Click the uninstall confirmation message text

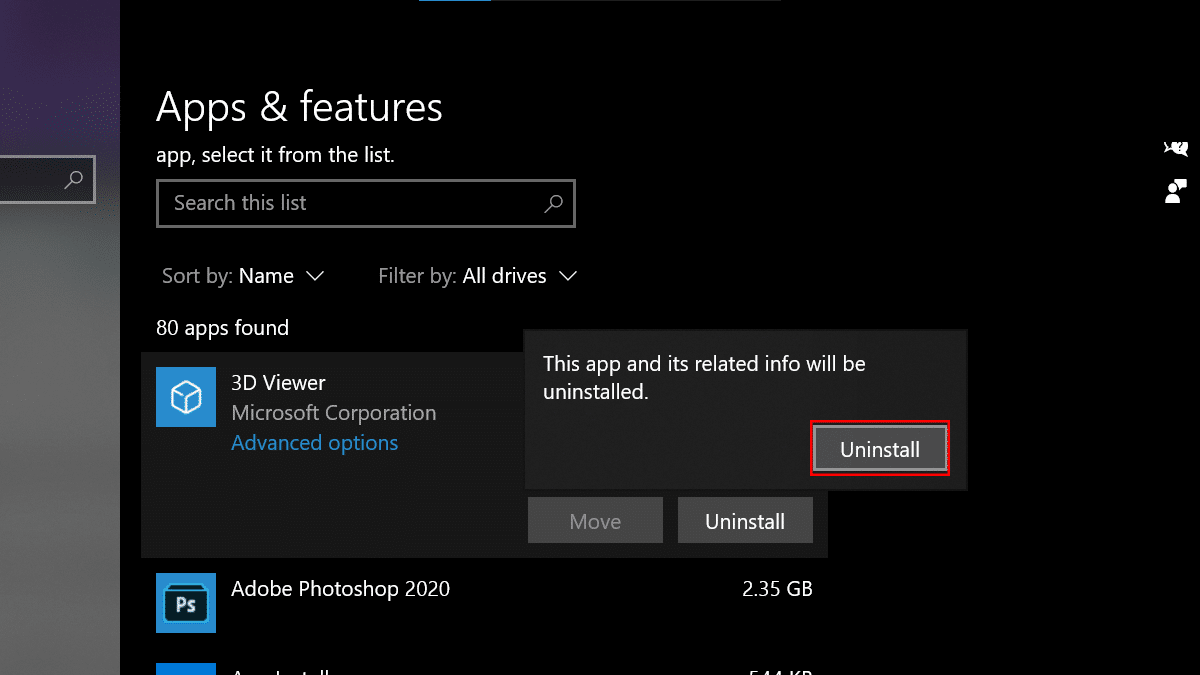coord(704,378)
